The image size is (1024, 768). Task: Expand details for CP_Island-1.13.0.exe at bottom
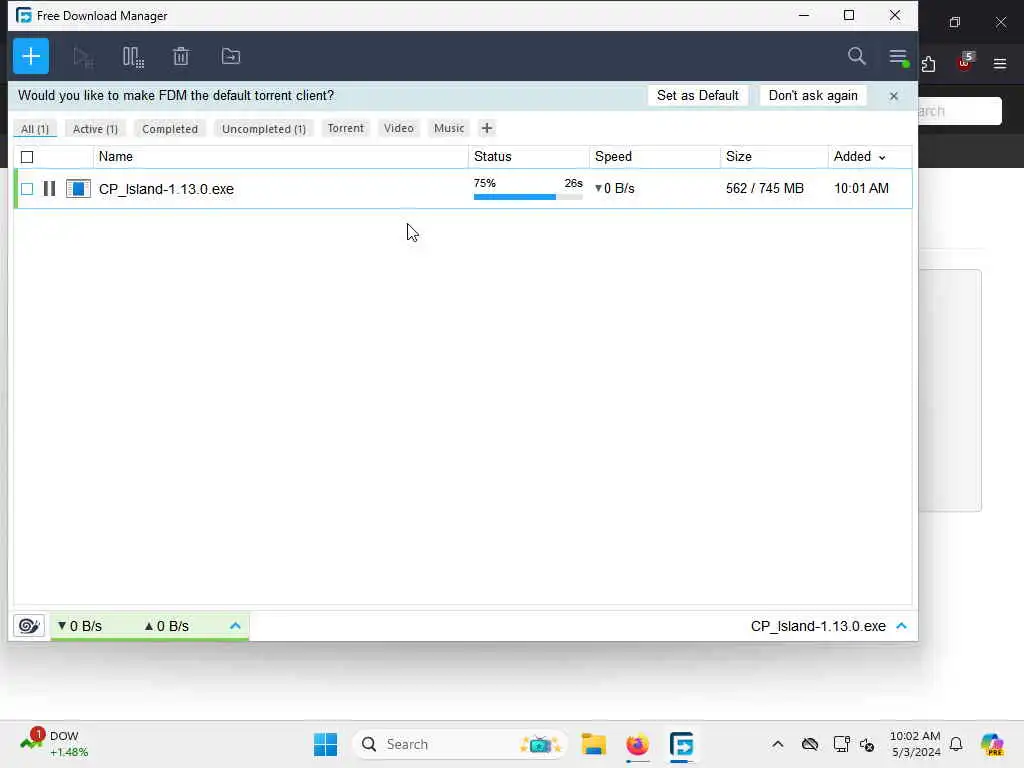(x=902, y=626)
